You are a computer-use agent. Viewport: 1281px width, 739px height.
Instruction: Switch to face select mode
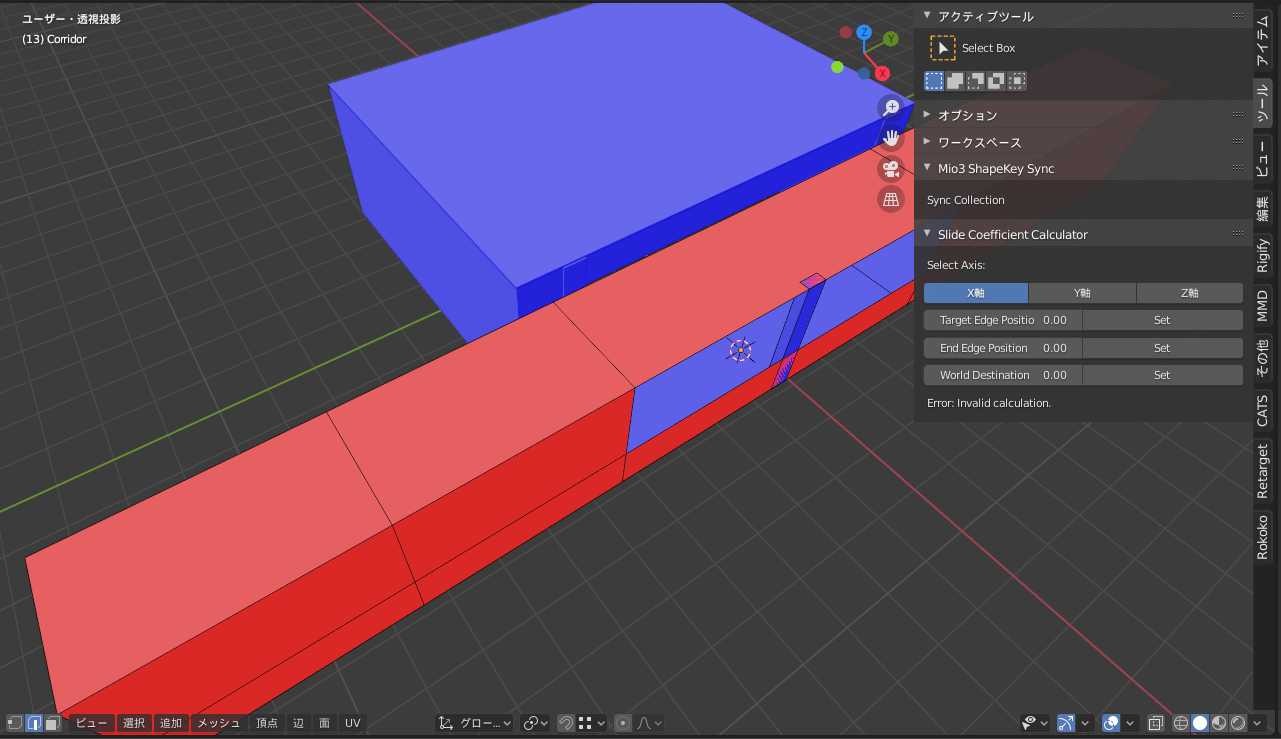click(53, 723)
